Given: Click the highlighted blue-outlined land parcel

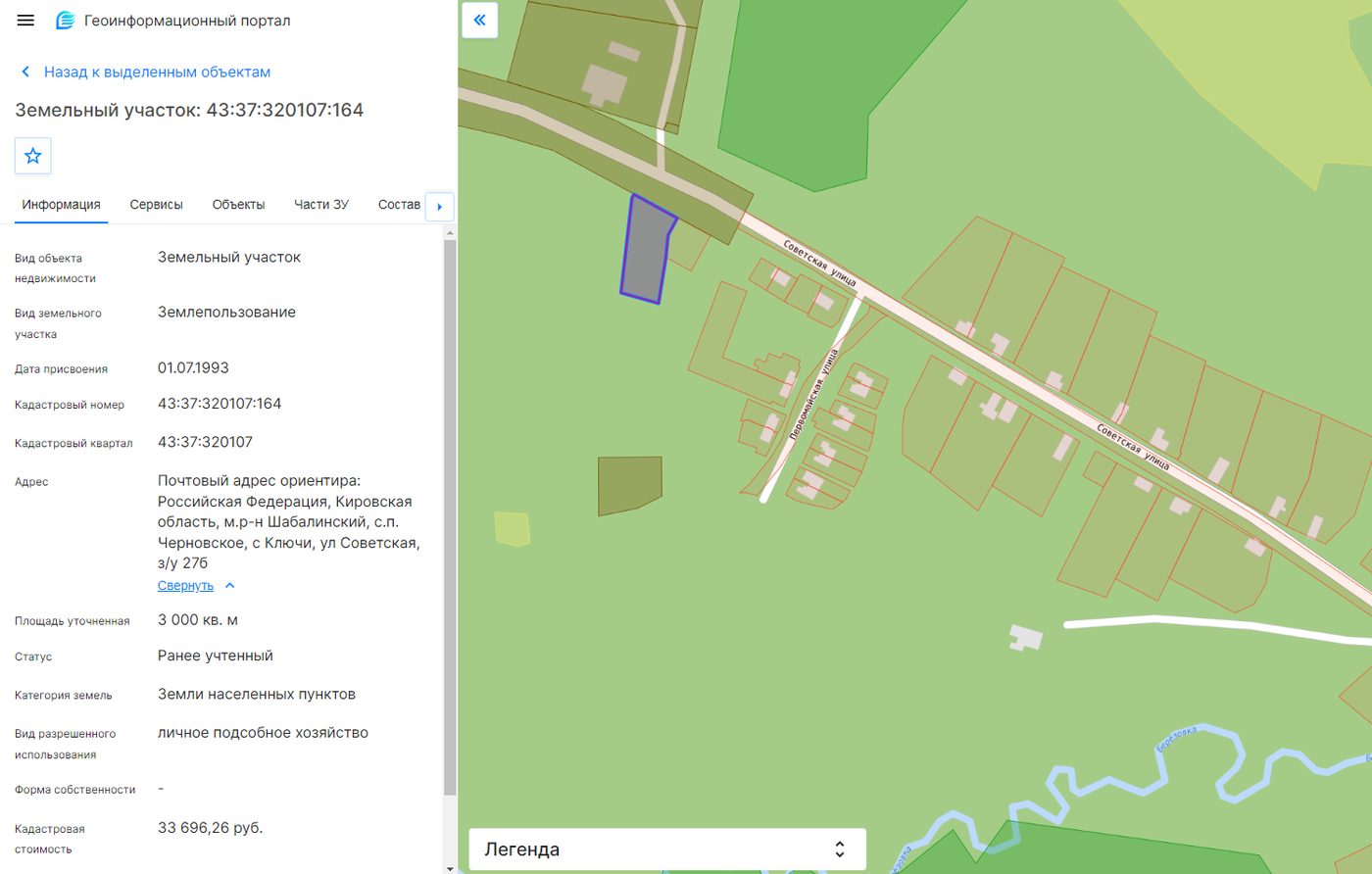Looking at the screenshot, I should [646, 251].
